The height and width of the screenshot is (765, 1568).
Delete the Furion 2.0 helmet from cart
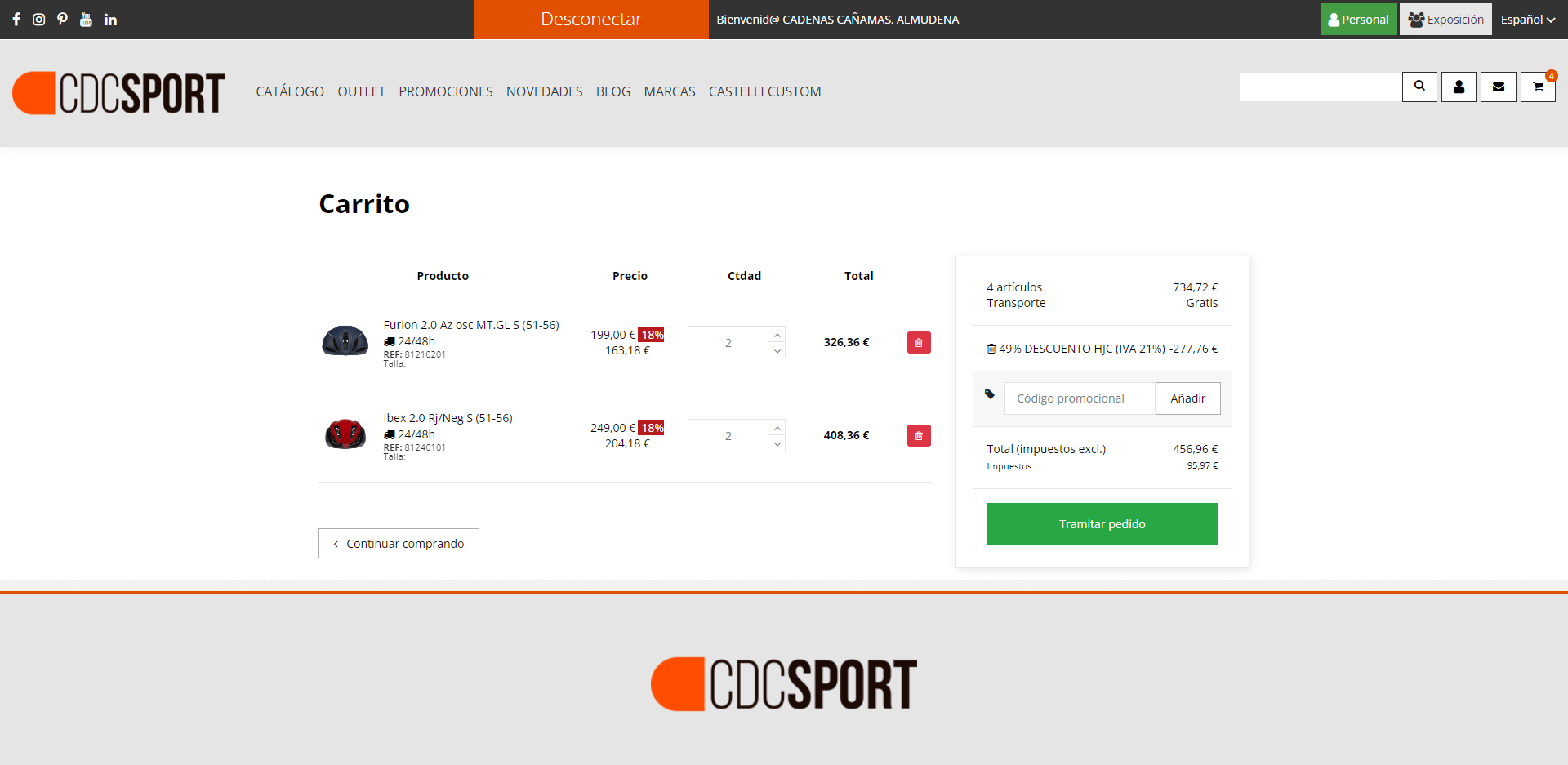[919, 343]
